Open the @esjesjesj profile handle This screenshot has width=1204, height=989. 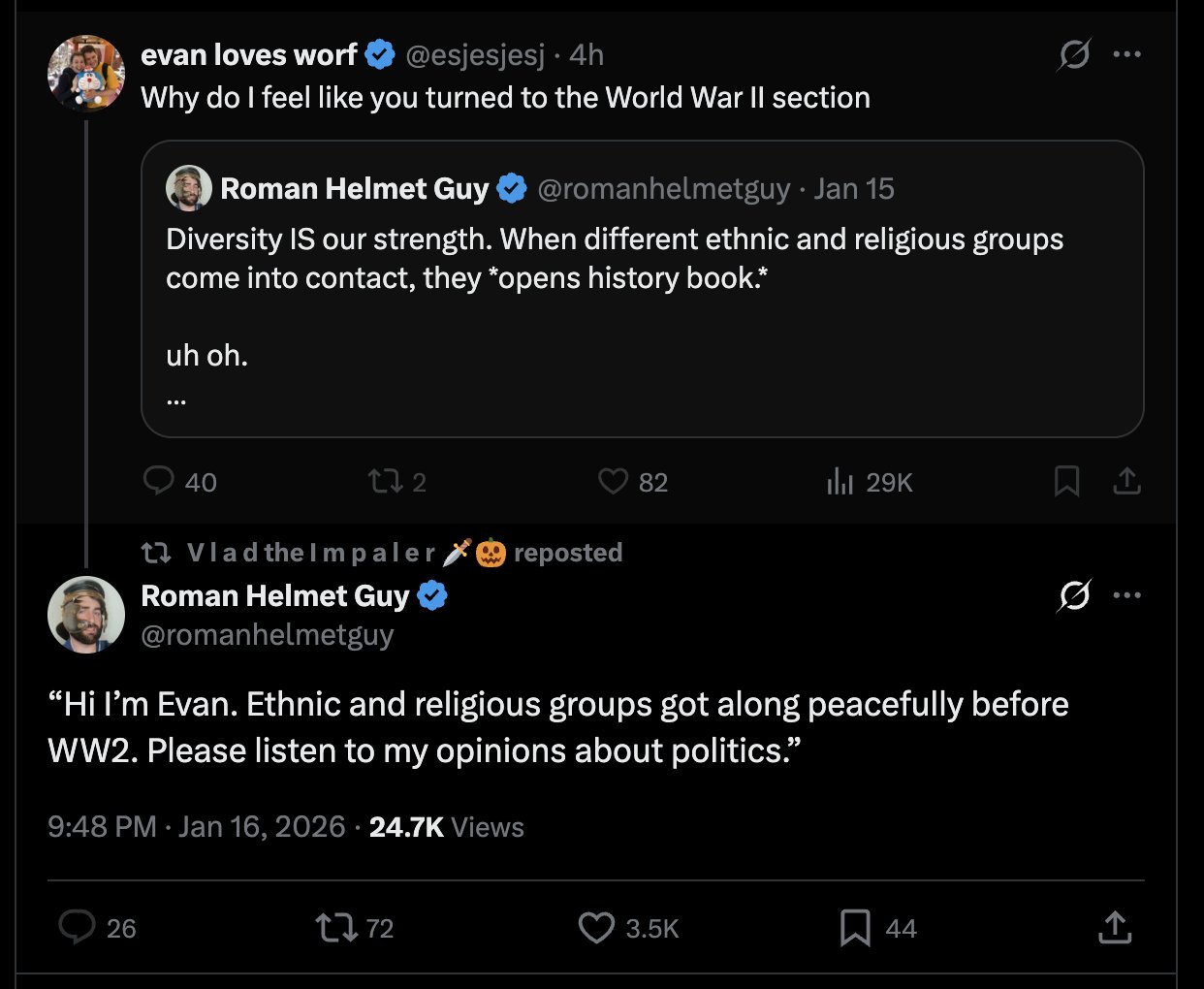coord(475,55)
